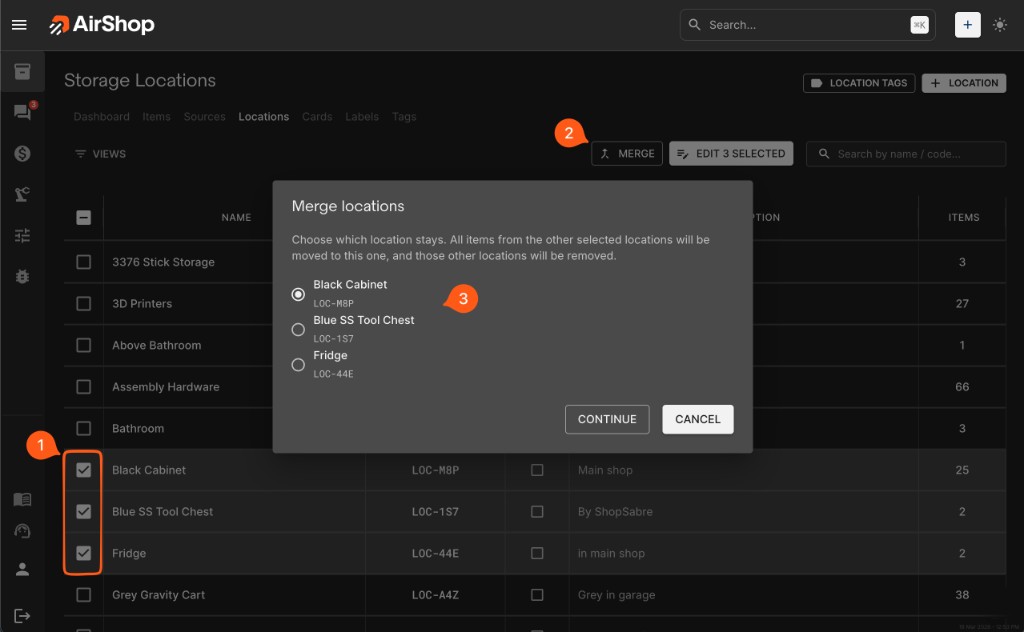Check the 3376 Stick Storage row checkbox
1024x632 pixels.
pyautogui.click(x=84, y=262)
